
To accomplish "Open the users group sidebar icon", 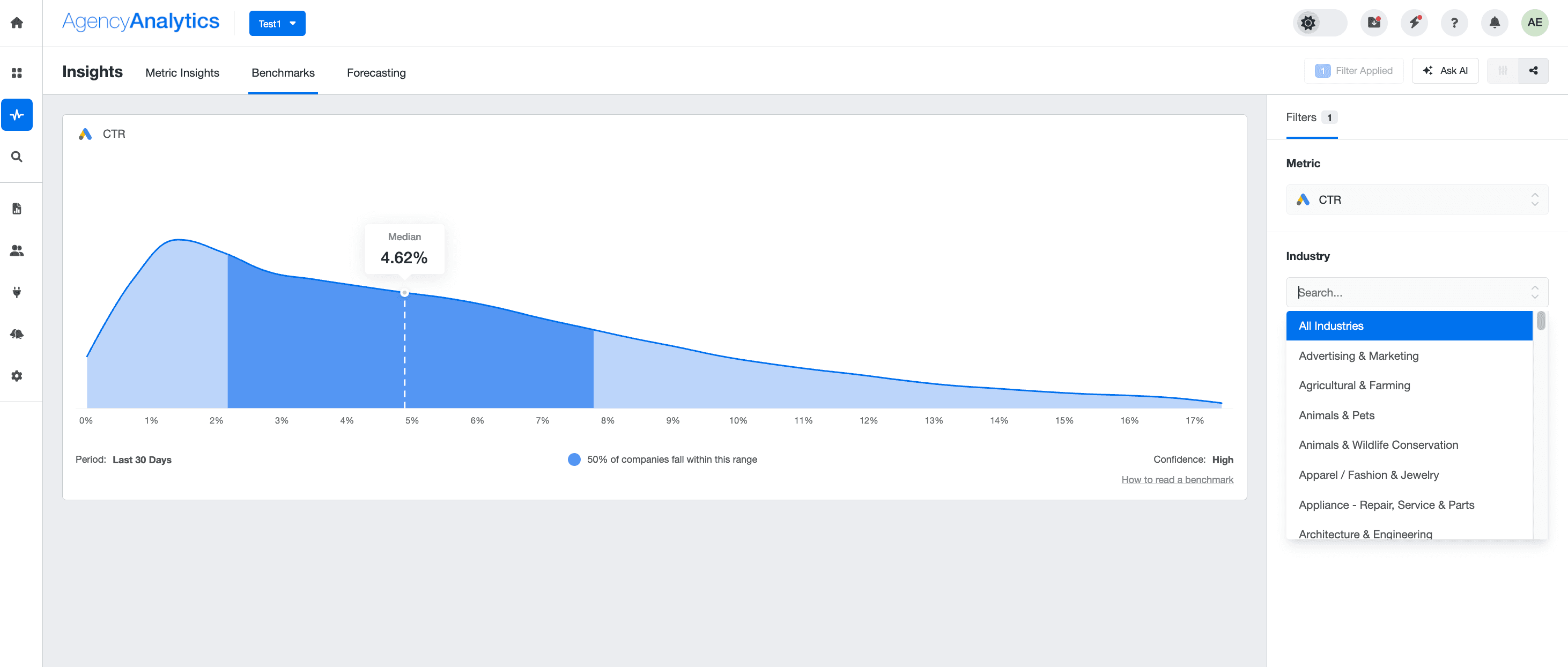I will click(x=17, y=251).
